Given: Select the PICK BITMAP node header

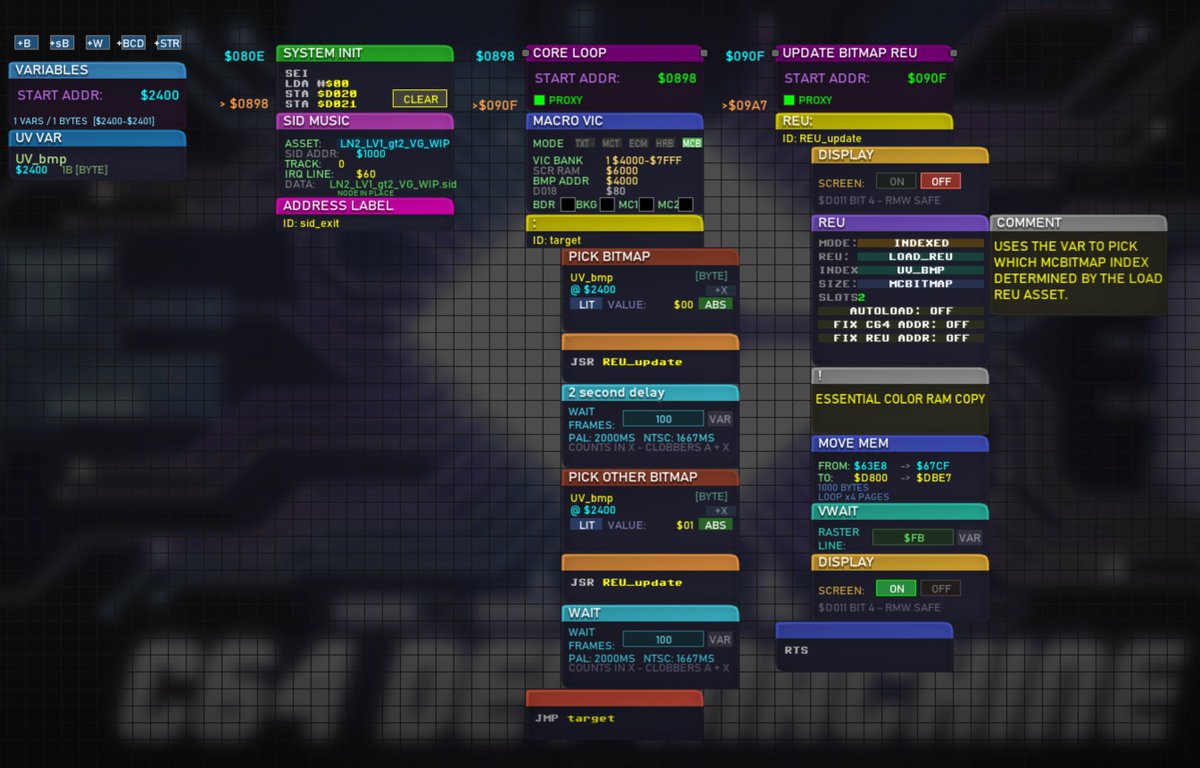Looking at the screenshot, I should [x=650, y=257].
